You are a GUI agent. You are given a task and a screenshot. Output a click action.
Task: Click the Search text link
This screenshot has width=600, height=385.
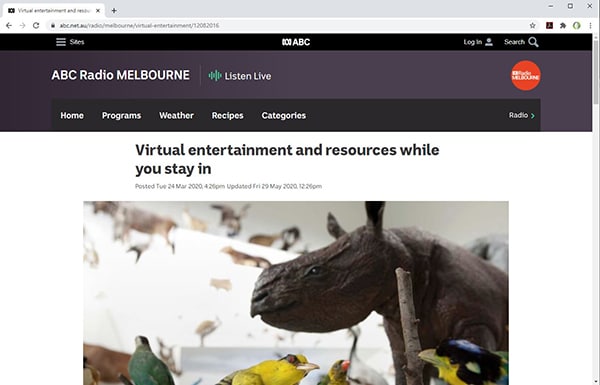click(514, 42)
